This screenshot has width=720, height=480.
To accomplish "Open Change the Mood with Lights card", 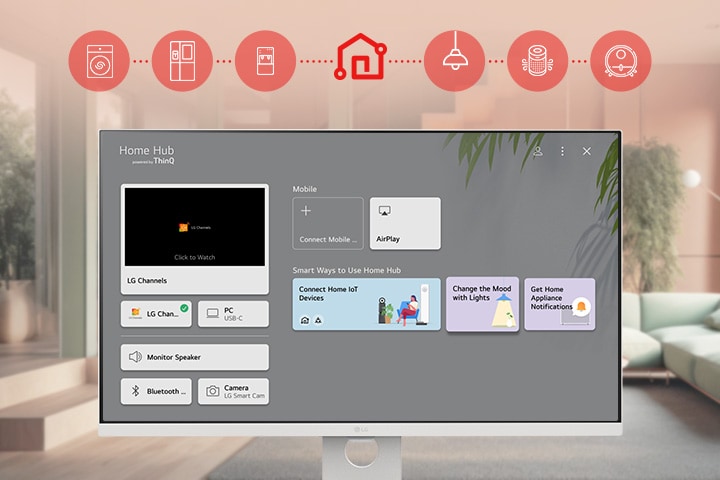I will click(482, 304).
